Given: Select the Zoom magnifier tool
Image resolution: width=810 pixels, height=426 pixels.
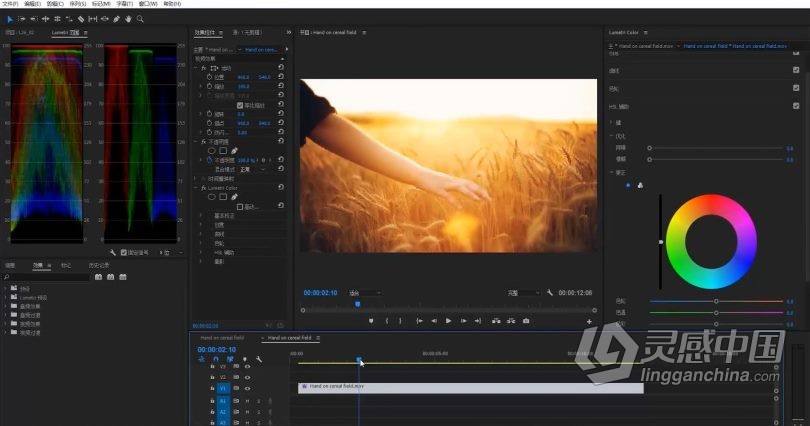Looking at the screenshot, I should 140,19.
